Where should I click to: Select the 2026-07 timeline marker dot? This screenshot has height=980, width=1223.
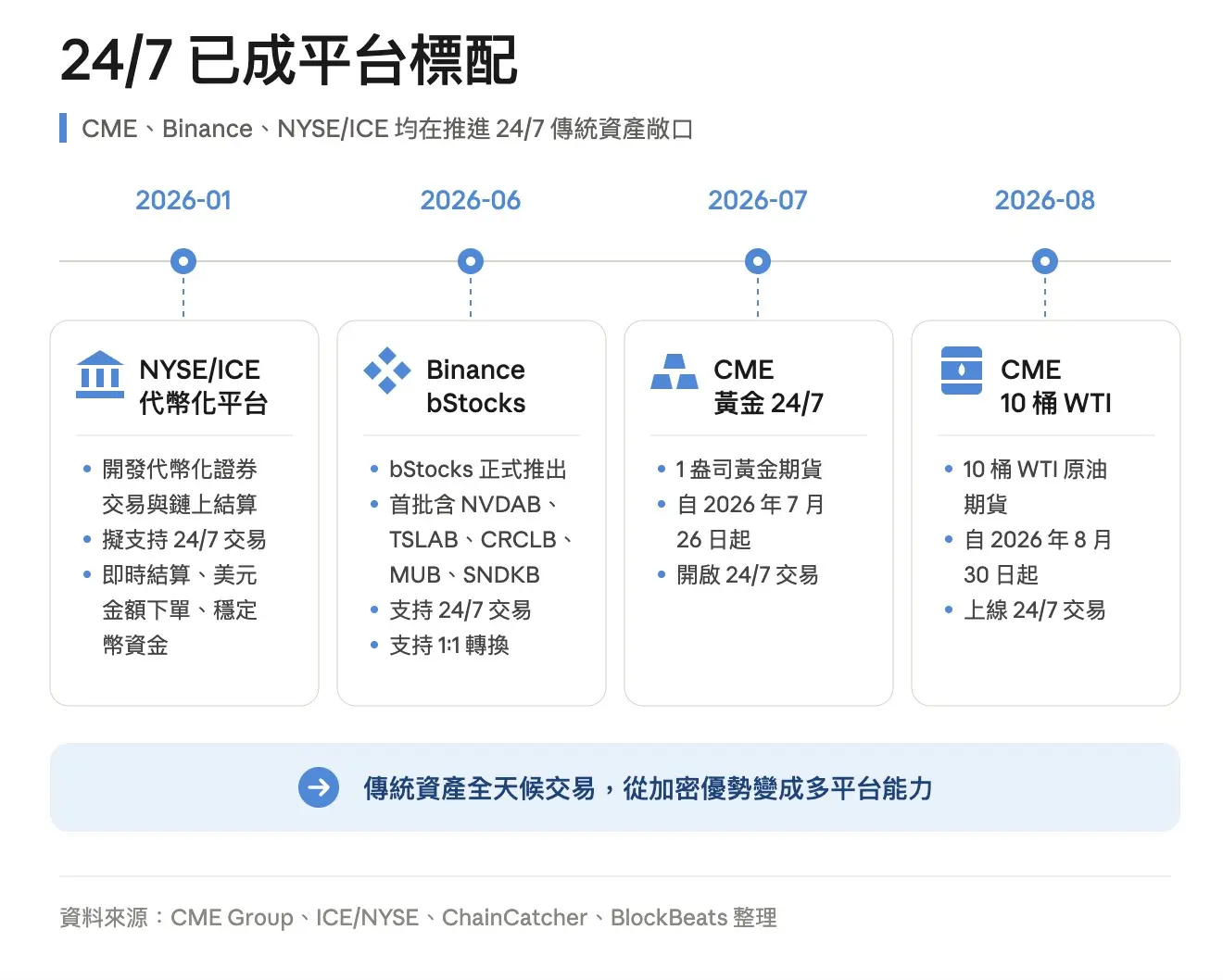pos(758,261)
